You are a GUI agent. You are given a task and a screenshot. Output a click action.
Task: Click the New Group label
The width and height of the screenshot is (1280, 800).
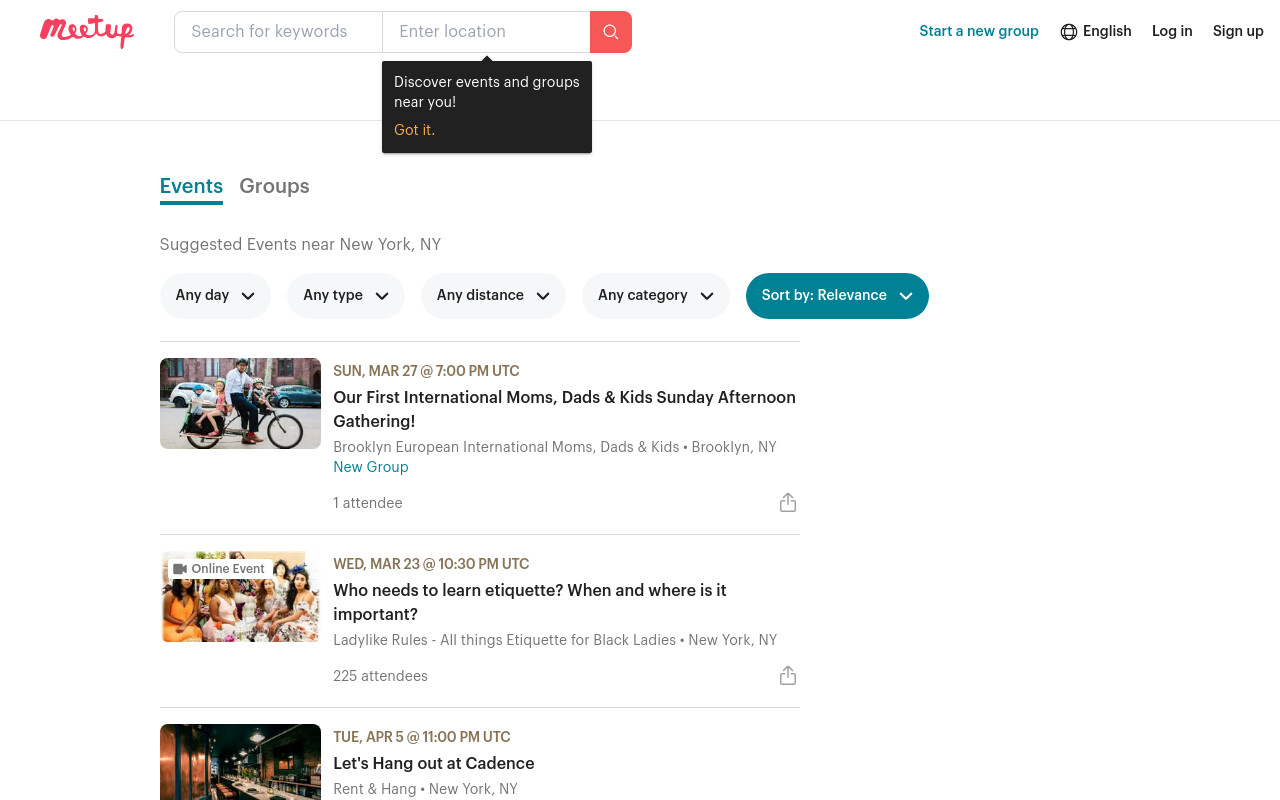click(371, 467)
